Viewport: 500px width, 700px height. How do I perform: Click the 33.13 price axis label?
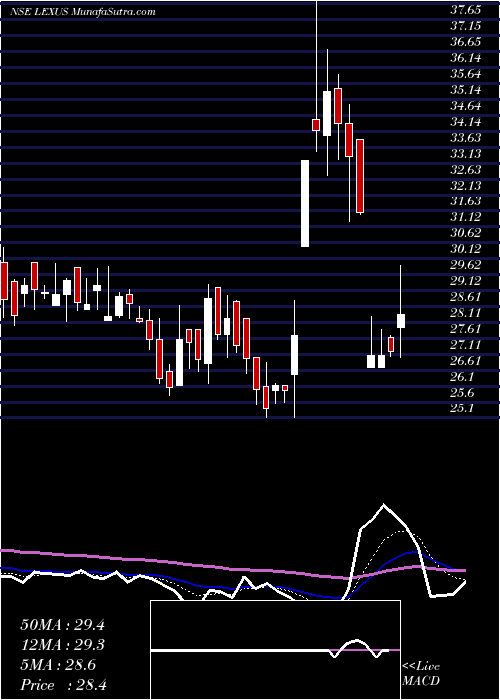coord(465,154)
